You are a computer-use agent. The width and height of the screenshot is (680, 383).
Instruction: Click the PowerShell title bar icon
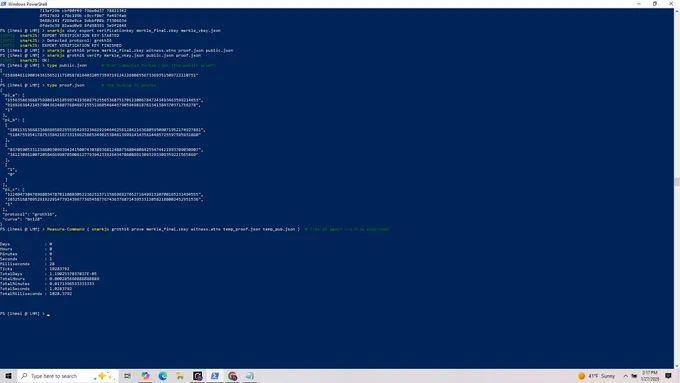click(x=3, y=4)
